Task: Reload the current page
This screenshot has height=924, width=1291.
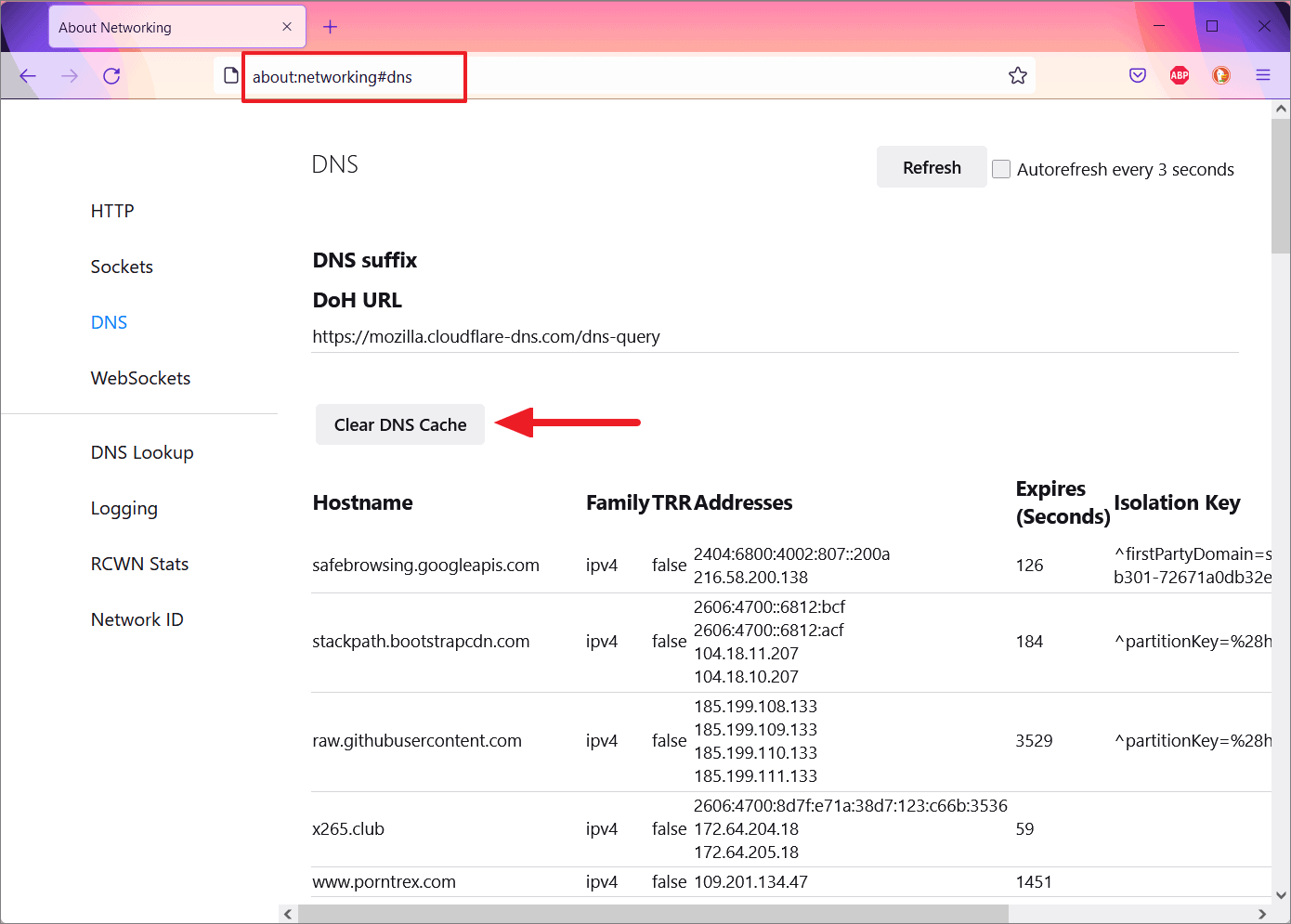Action: 111,76
